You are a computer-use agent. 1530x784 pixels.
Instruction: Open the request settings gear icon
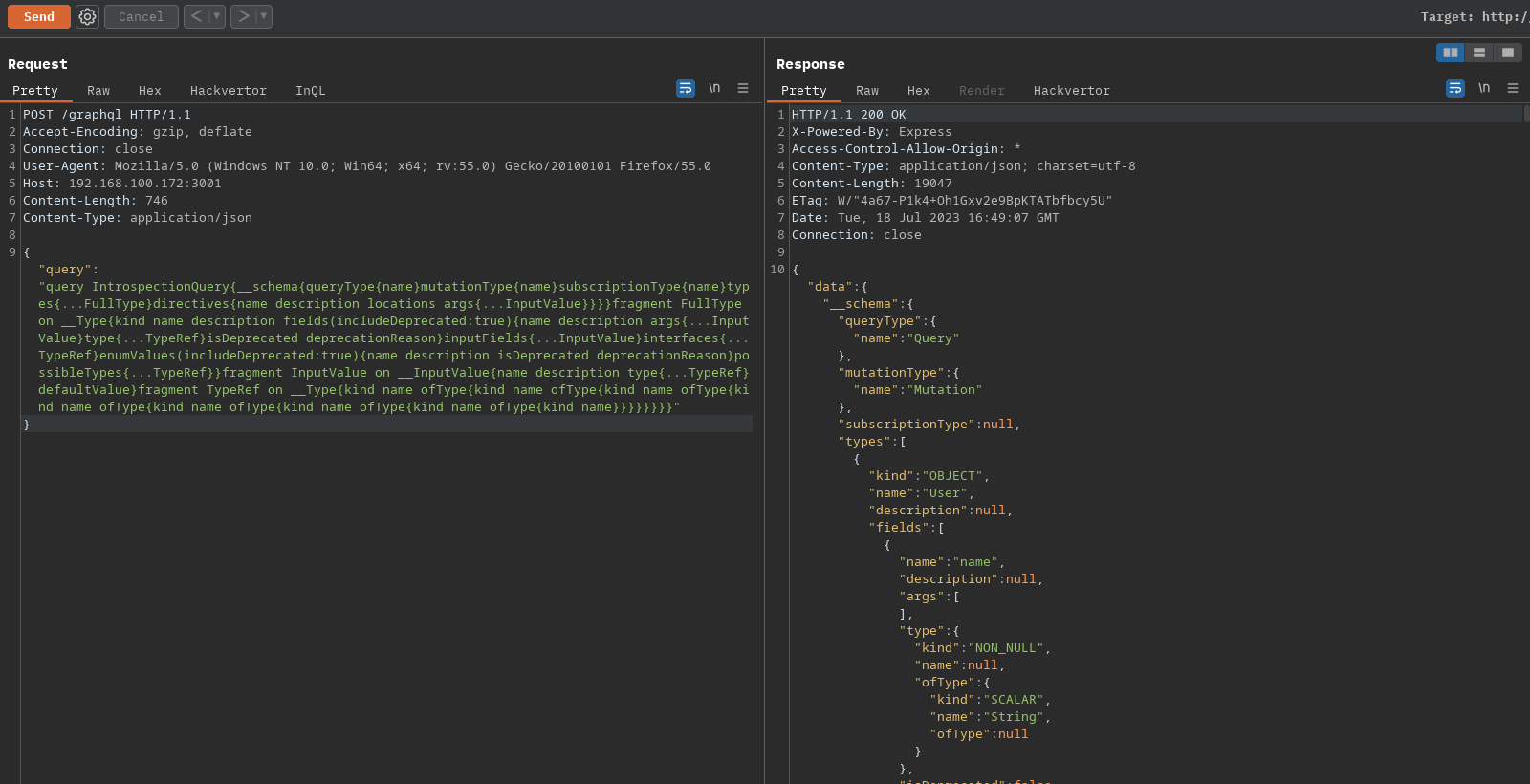click(x=87, y=17)
